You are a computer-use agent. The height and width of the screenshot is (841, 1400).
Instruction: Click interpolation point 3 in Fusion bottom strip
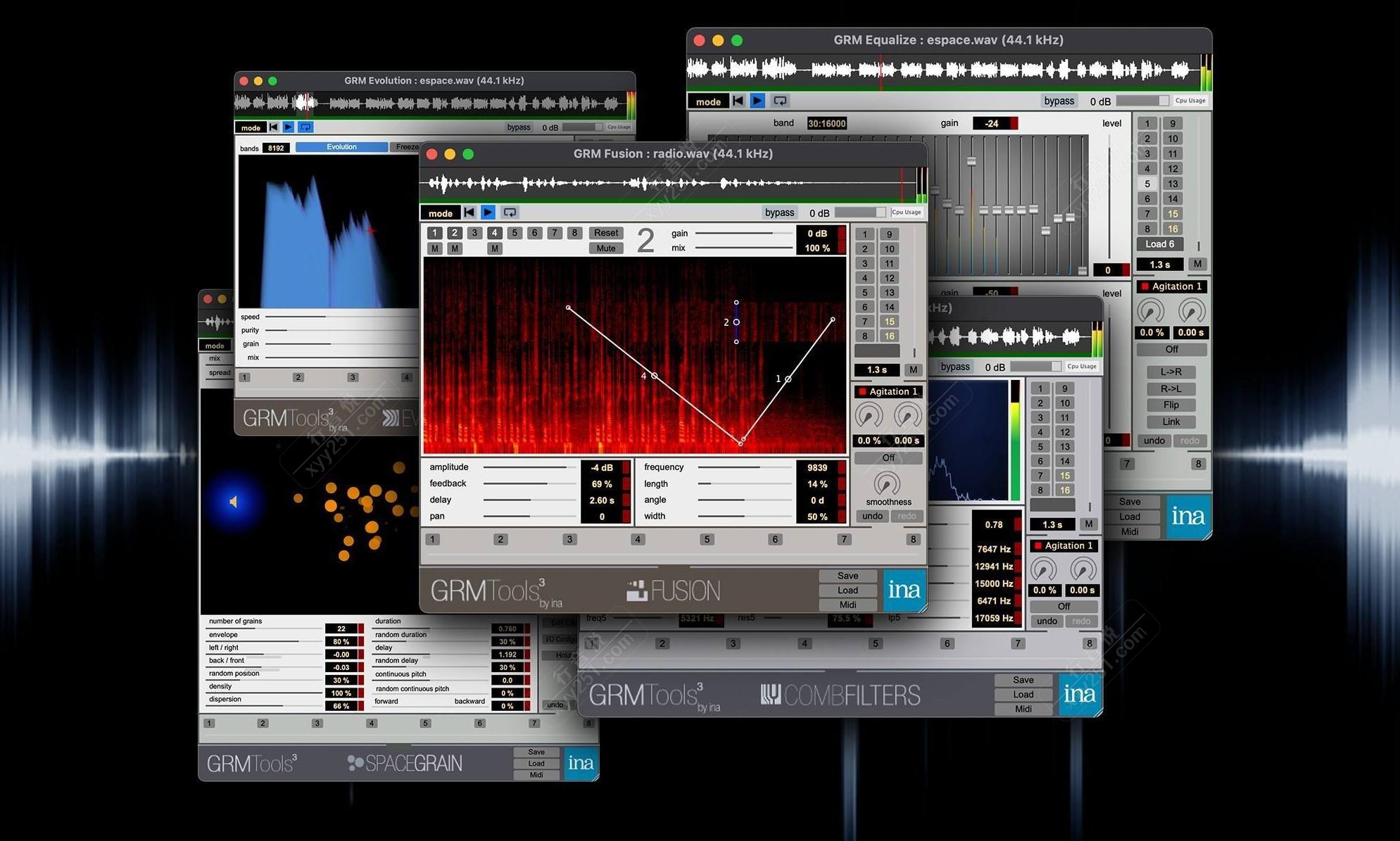click(569, 540)
